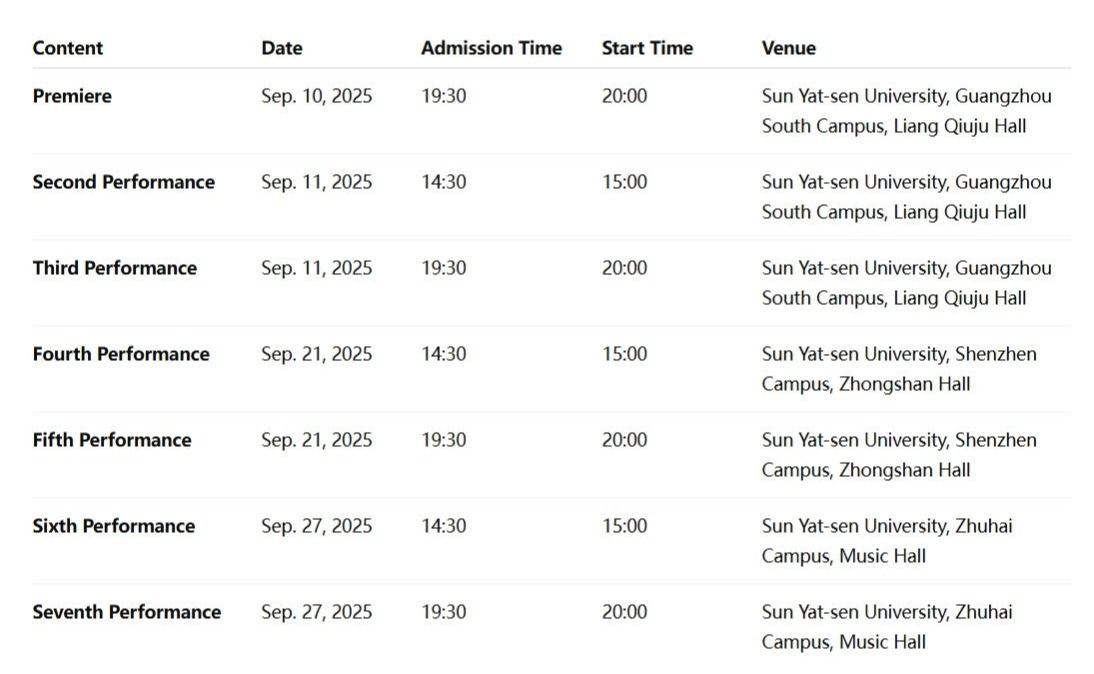Select the Seventh Performance row label

point(126,612)
